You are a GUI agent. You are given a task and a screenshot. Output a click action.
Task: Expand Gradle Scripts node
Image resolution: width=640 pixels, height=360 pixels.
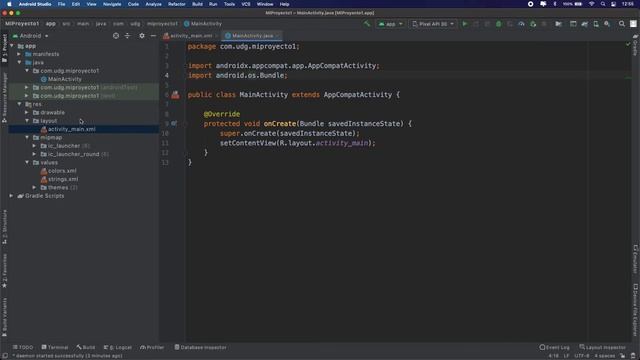point(11,196)
